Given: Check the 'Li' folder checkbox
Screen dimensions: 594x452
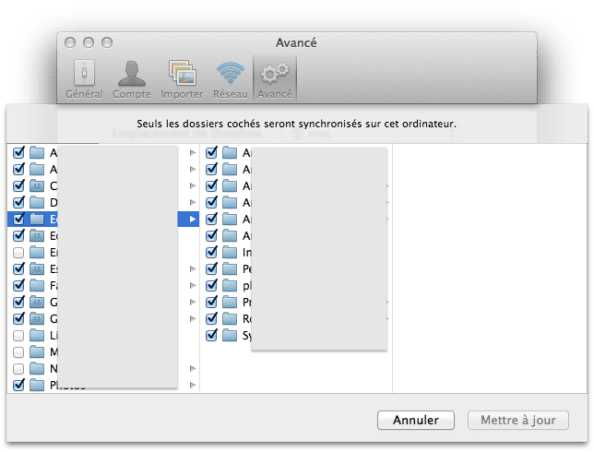Looking at the screenshot, I should 19,336.
